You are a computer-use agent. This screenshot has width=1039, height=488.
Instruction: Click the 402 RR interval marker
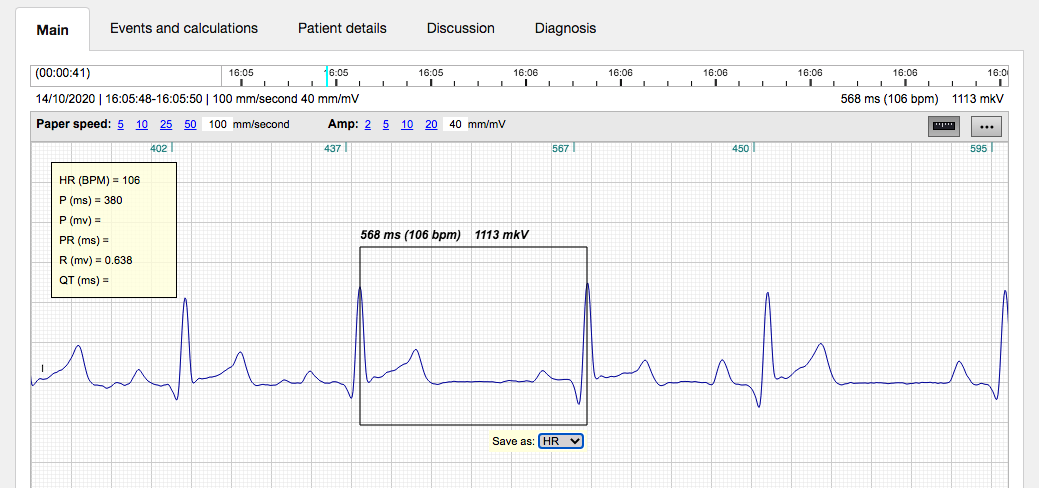(159, 149)
